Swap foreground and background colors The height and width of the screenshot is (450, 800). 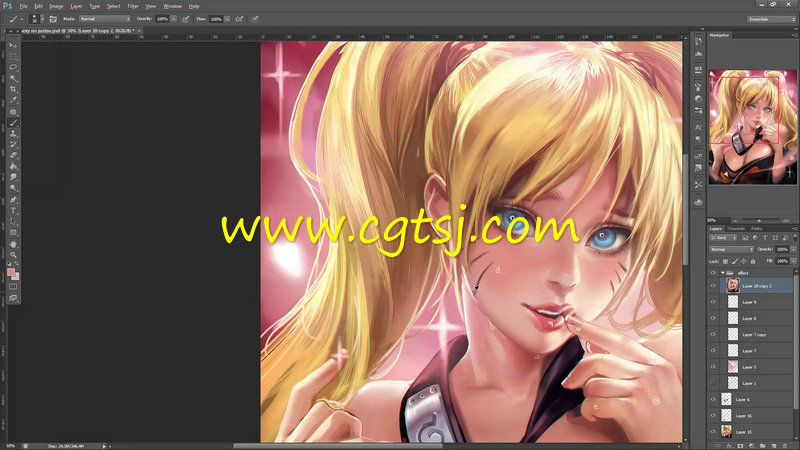17,265
